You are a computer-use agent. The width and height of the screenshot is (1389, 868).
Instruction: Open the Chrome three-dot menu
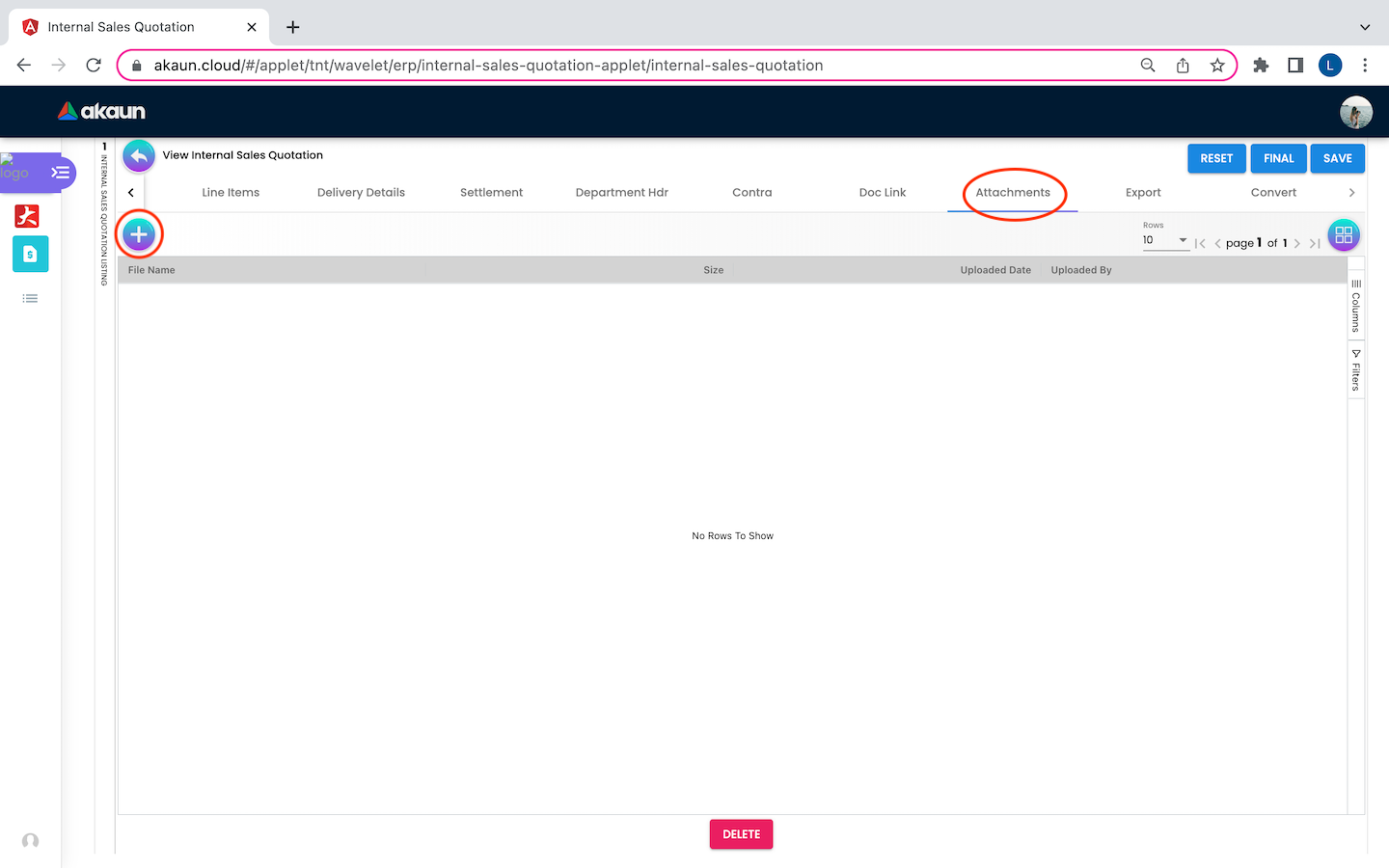(1365, 66)
